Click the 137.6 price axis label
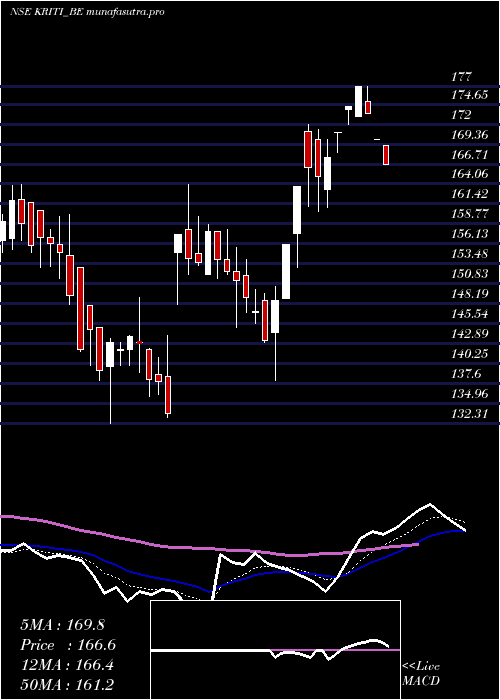The width and height of the screenshot is (500, 700). click(x=466, y=374)
